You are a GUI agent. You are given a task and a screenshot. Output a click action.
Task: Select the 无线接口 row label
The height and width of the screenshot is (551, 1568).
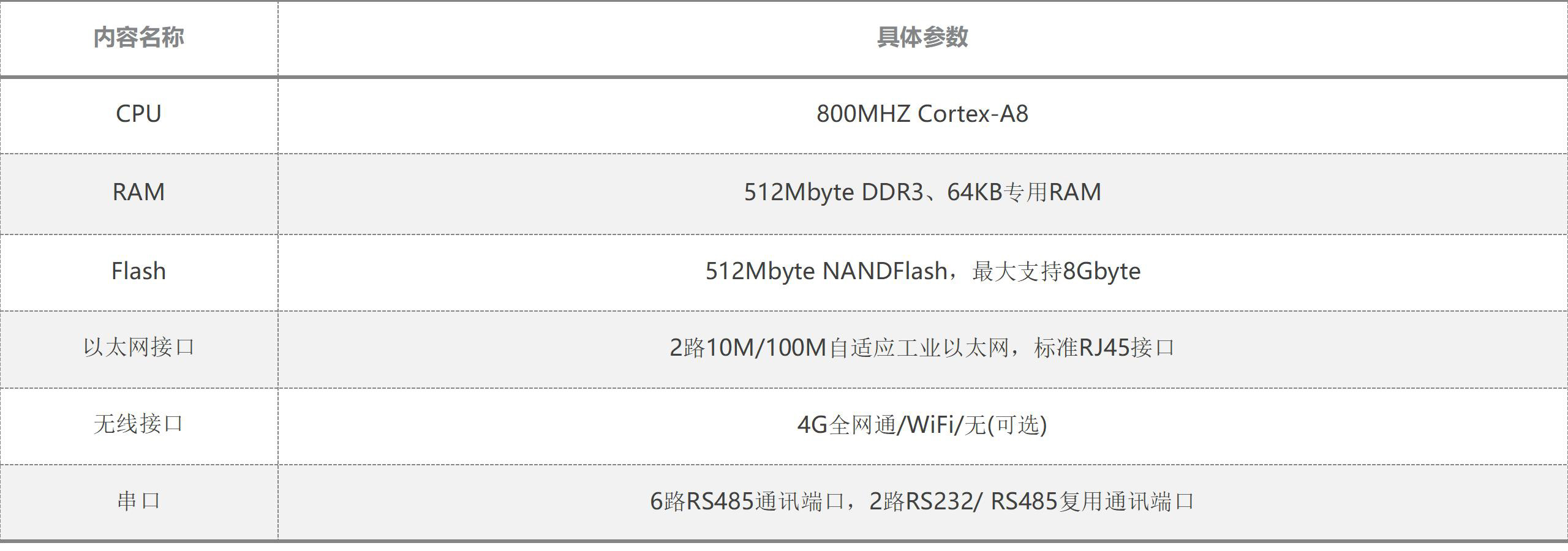click(x=138, y=424)
